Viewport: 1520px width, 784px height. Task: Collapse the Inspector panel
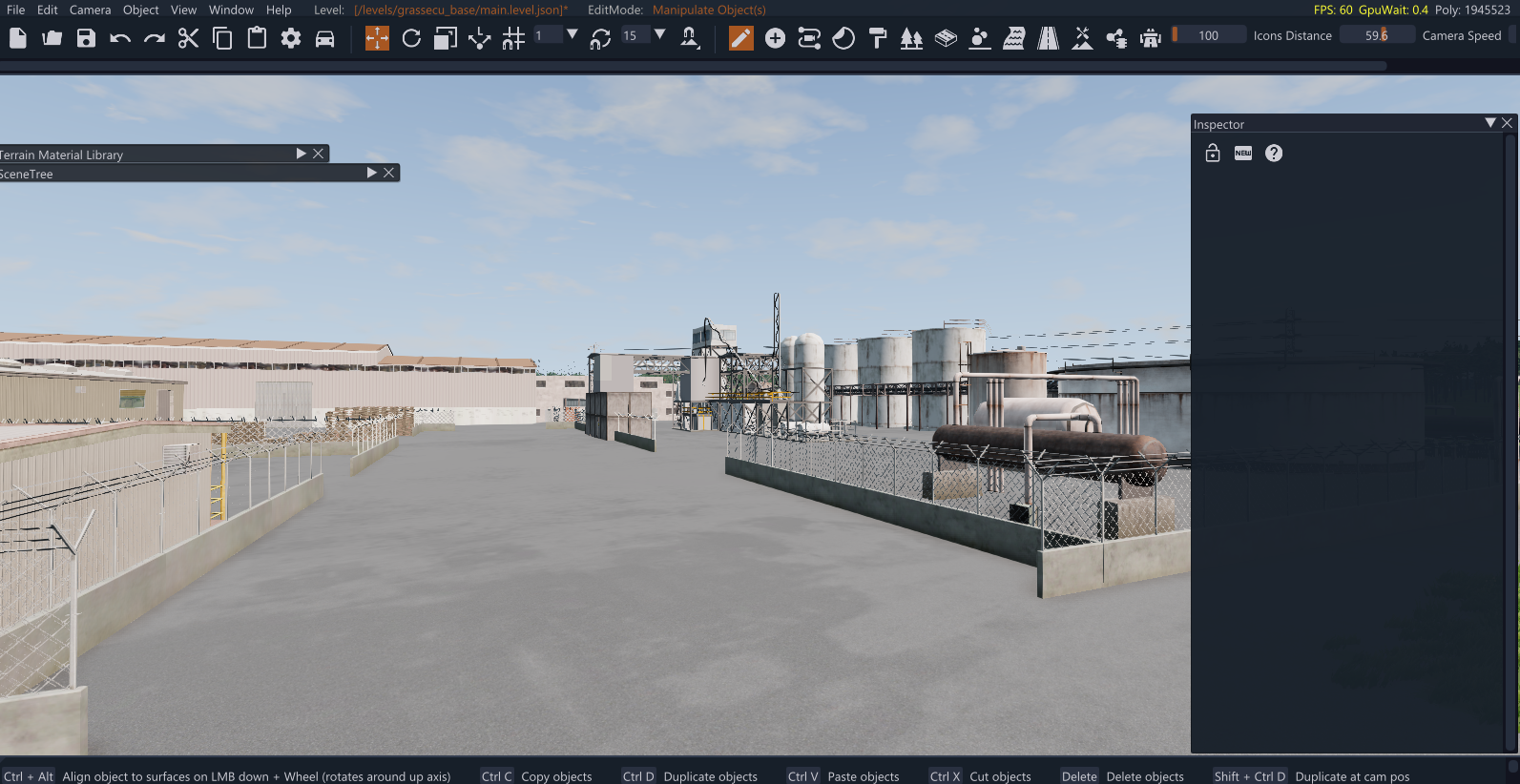(x=1490, y=123)
